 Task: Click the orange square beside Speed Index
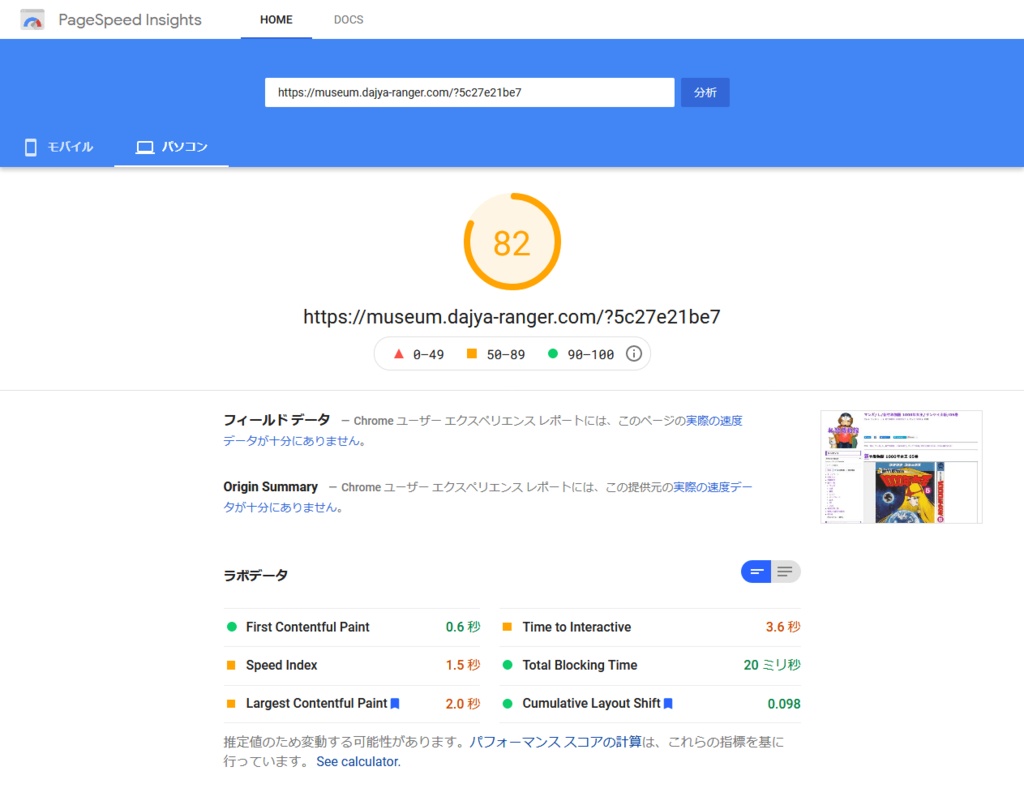pyautogui.click(x=232, y=665)
